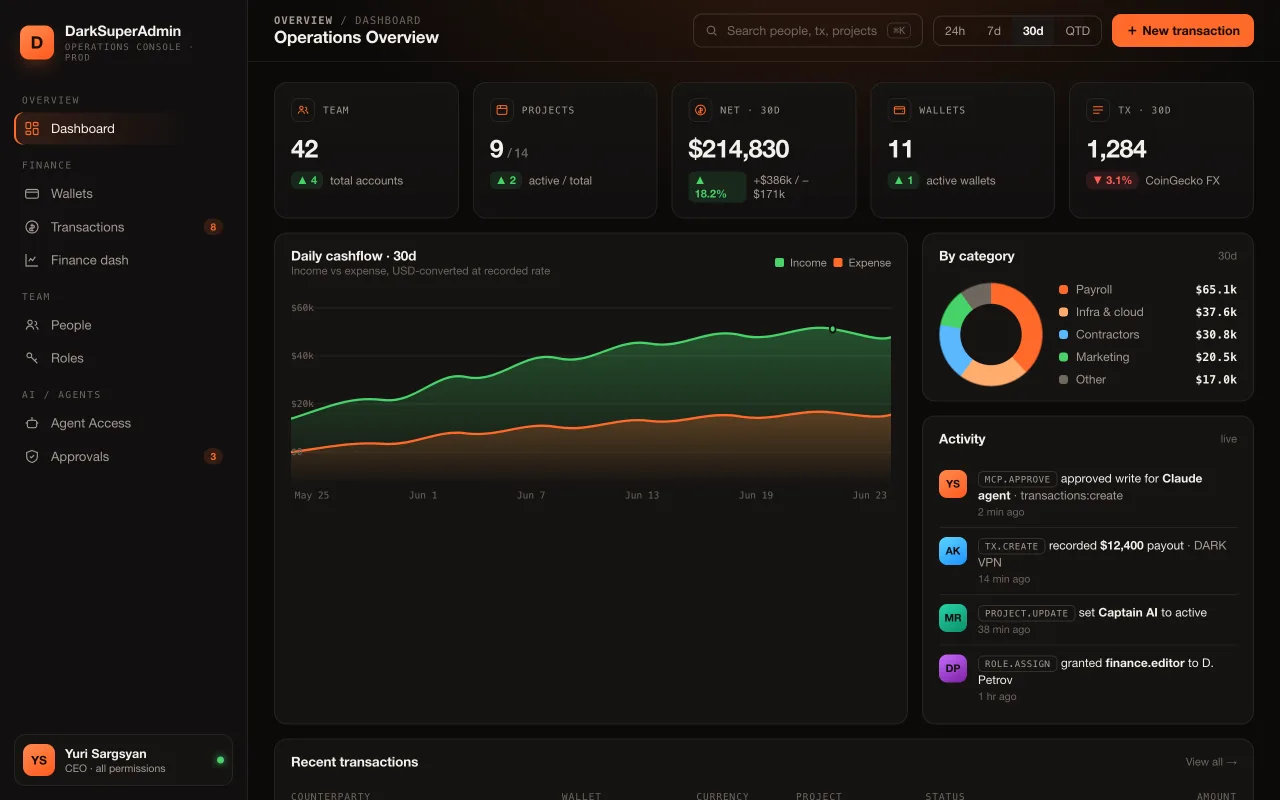This screenshot has height=800, width=1280.
Task: Click the data point marker on income line
Action: tap(832, 329)
